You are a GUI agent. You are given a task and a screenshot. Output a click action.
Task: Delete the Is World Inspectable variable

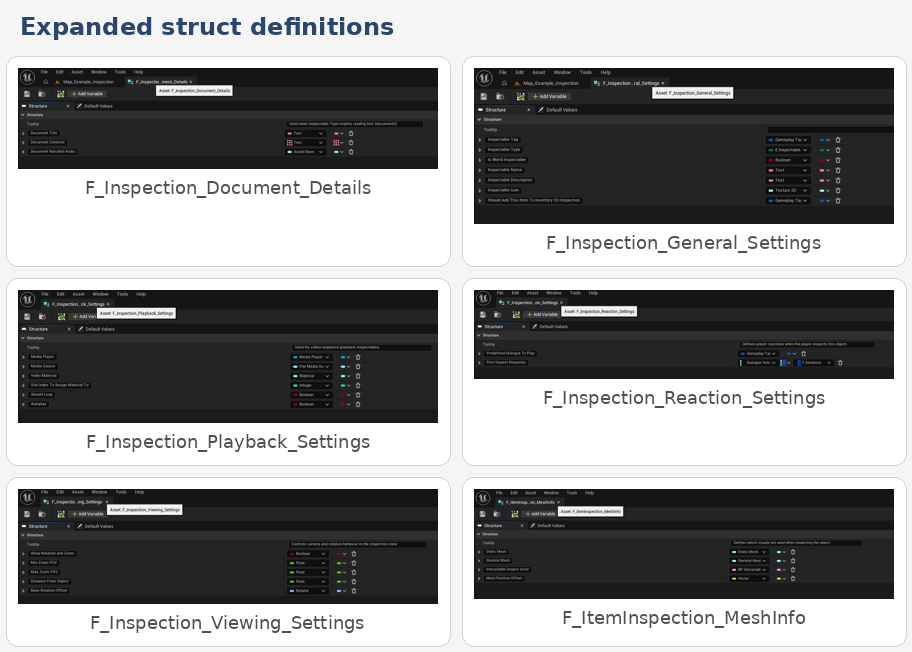[x=838, y=160]
